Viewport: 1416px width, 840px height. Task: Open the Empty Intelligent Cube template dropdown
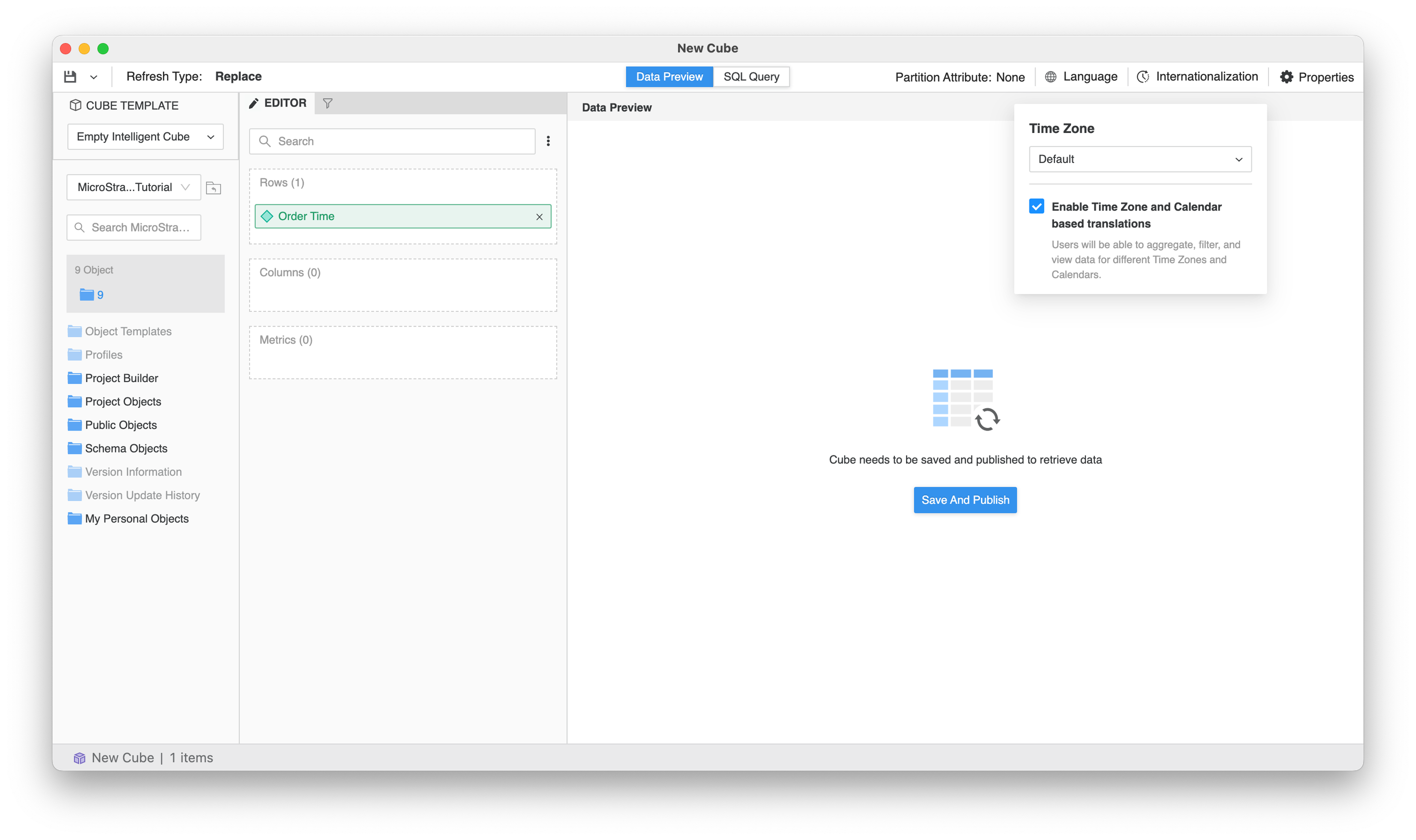[145, 137]
